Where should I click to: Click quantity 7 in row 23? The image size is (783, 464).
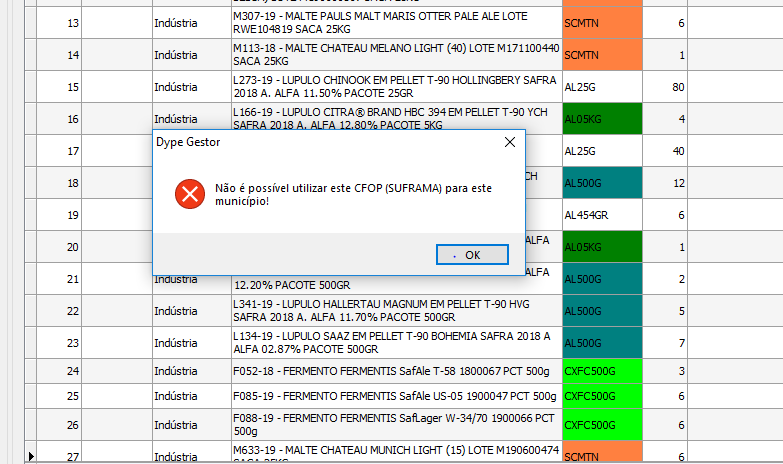tap(665, 343)
